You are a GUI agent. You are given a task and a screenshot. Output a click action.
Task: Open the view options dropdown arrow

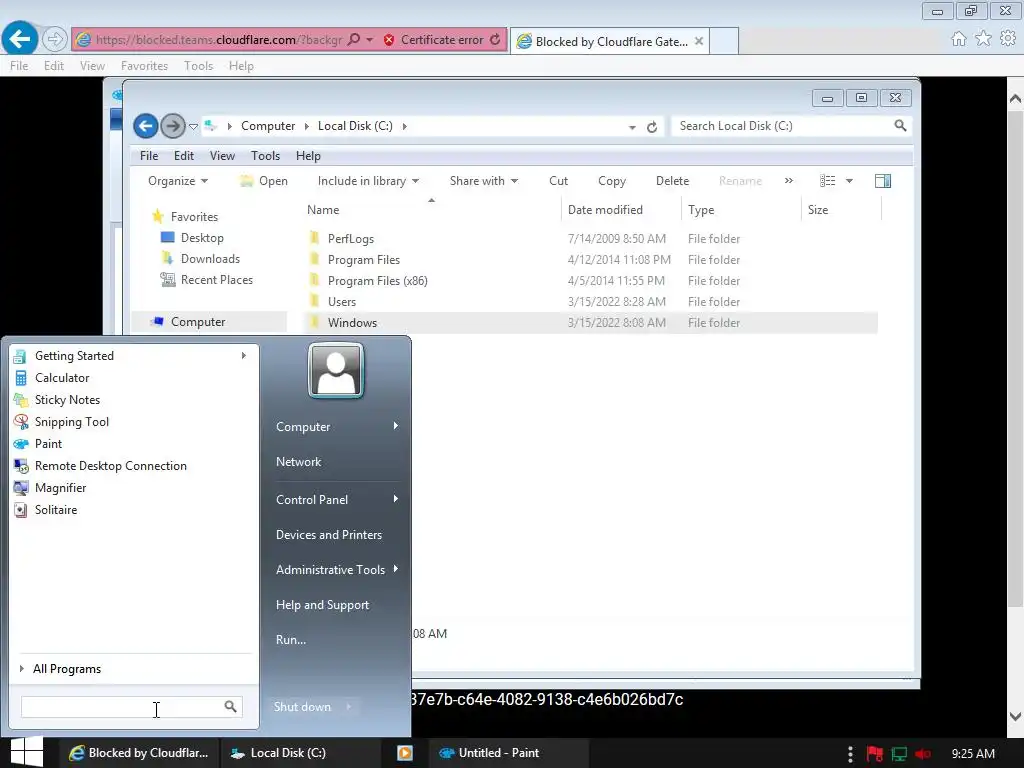click(849, 181)
